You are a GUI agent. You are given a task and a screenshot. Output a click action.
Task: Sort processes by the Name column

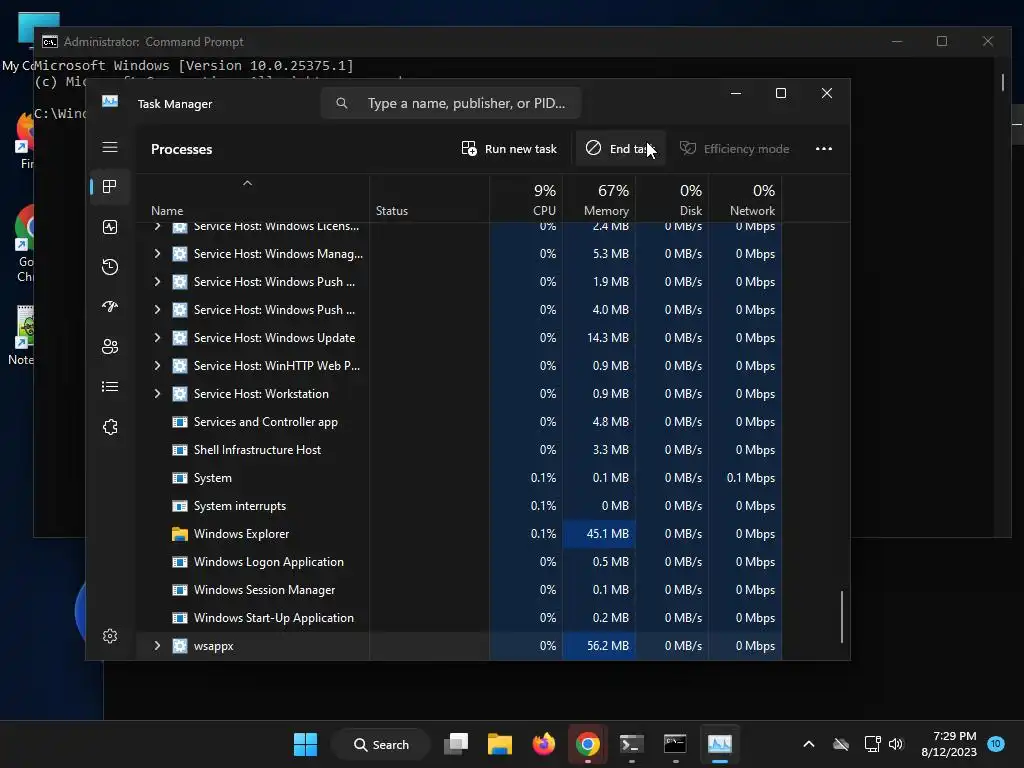252,199
